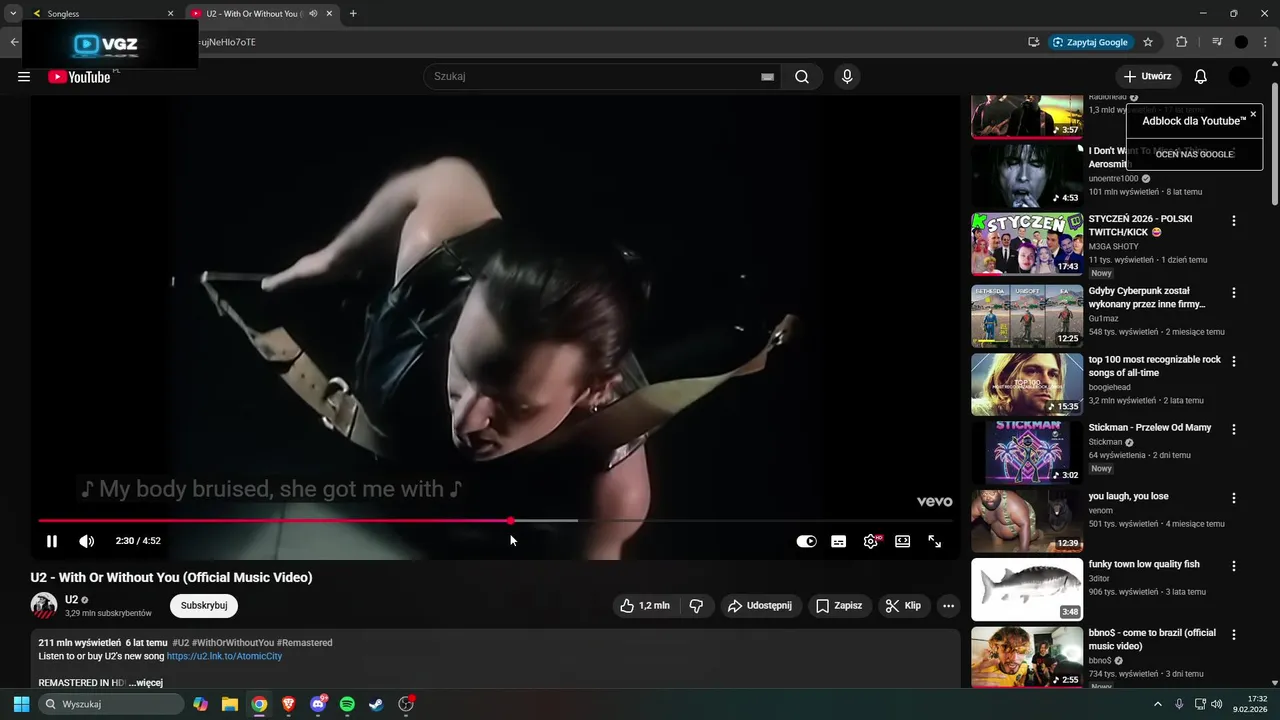Mute the tab via its speaker icon
The image size is (1280, 720).
pyautogui.click(x=313, y=14)
